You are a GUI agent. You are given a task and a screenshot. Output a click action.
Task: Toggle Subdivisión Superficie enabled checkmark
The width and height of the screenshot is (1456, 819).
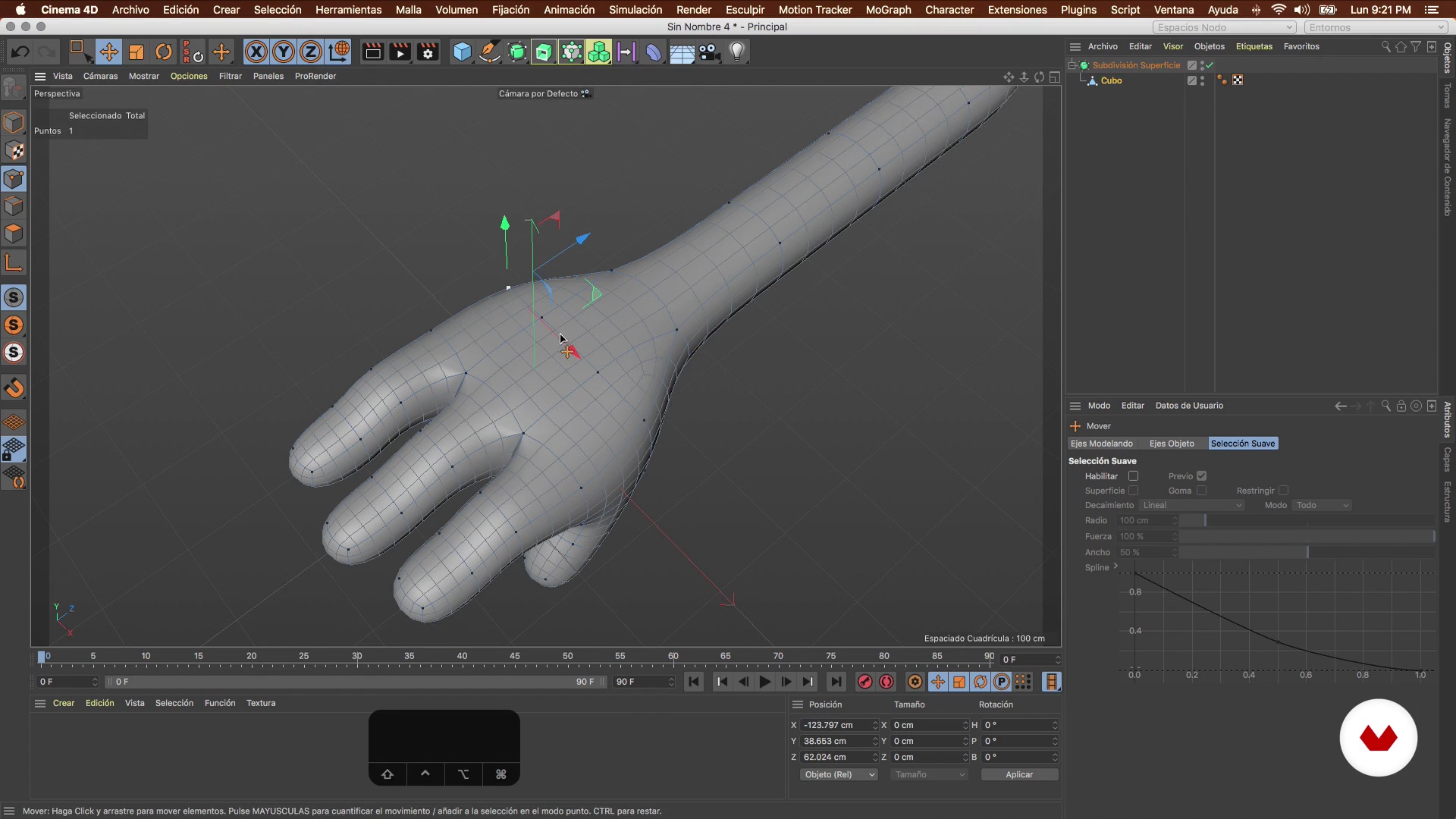pyautogui.click(x=1210, y=65)
